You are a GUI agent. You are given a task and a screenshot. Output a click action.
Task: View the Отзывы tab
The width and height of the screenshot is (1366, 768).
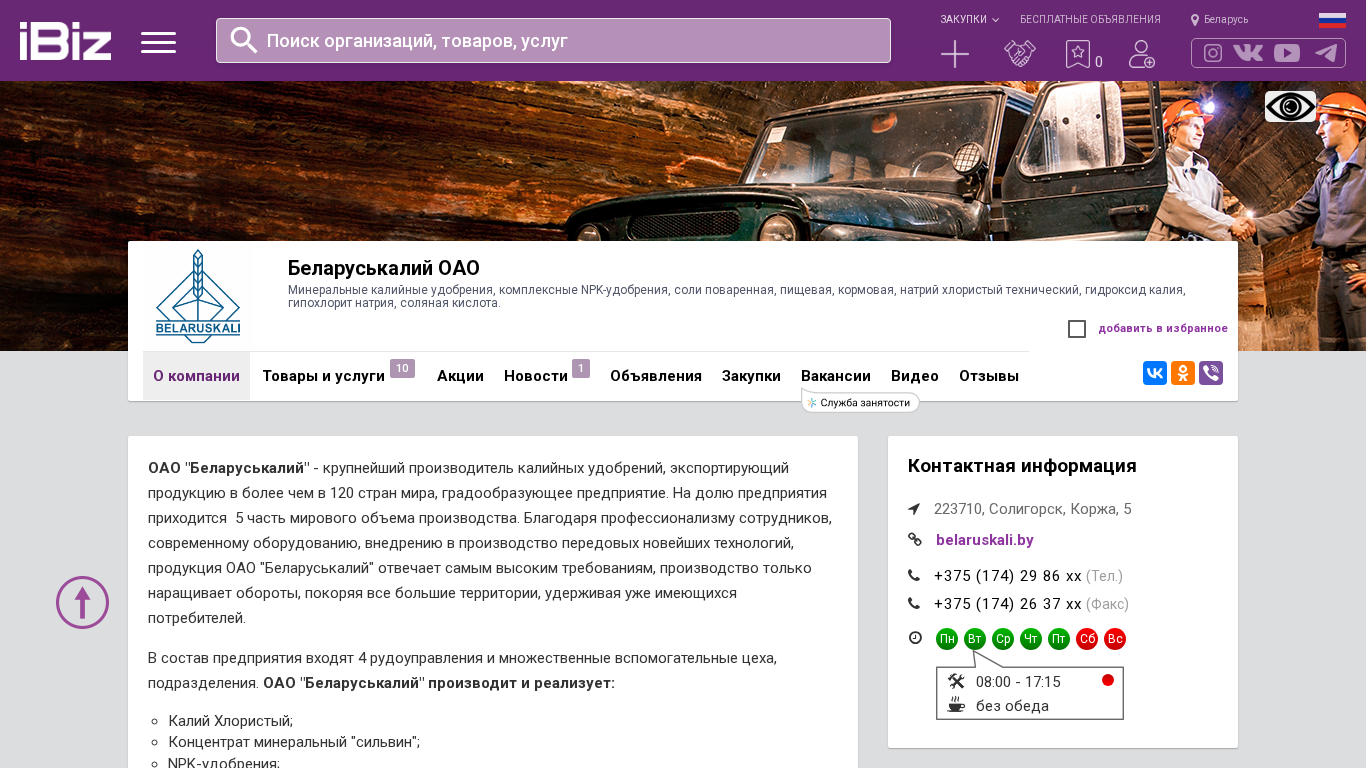pyautogui.click(x=989, y=376)
